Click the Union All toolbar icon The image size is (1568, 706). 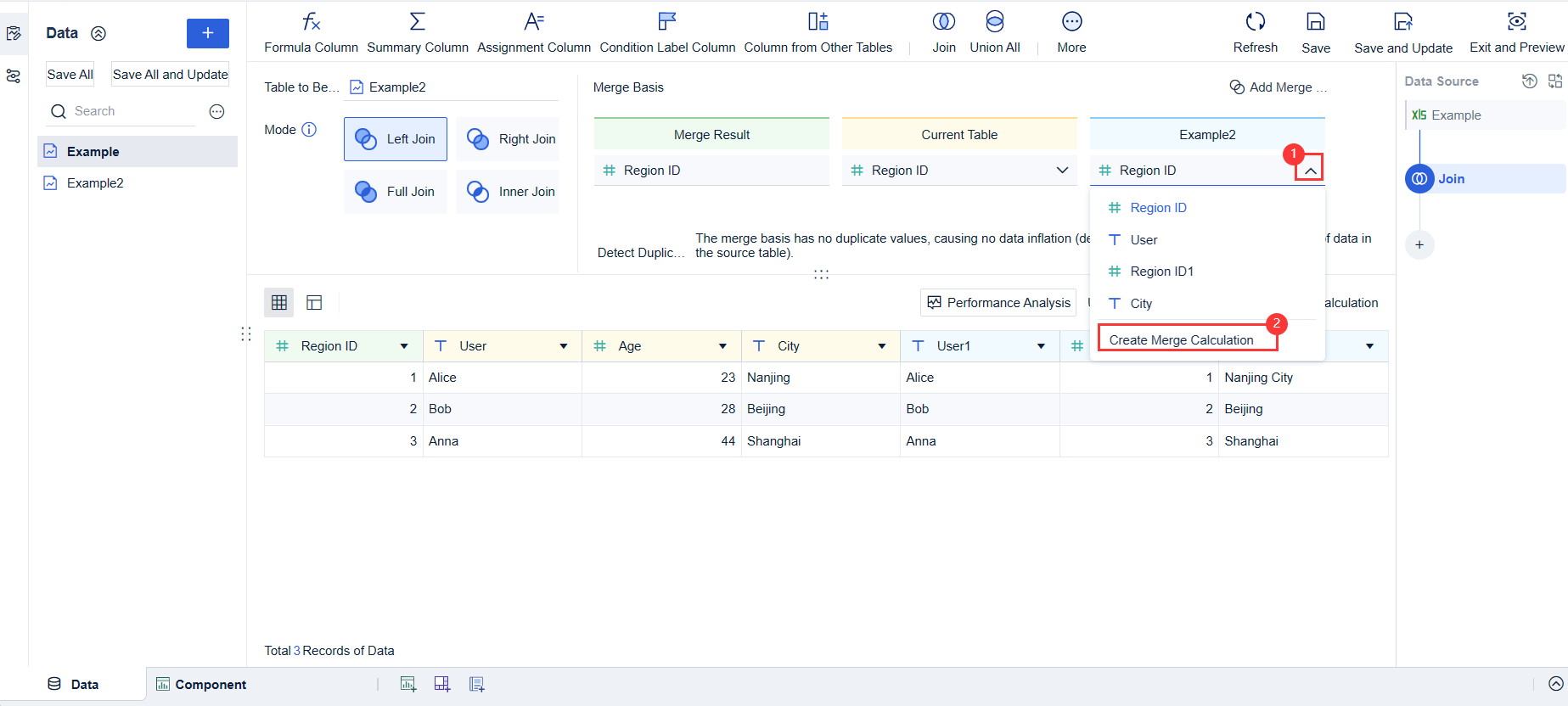[994, 22]
